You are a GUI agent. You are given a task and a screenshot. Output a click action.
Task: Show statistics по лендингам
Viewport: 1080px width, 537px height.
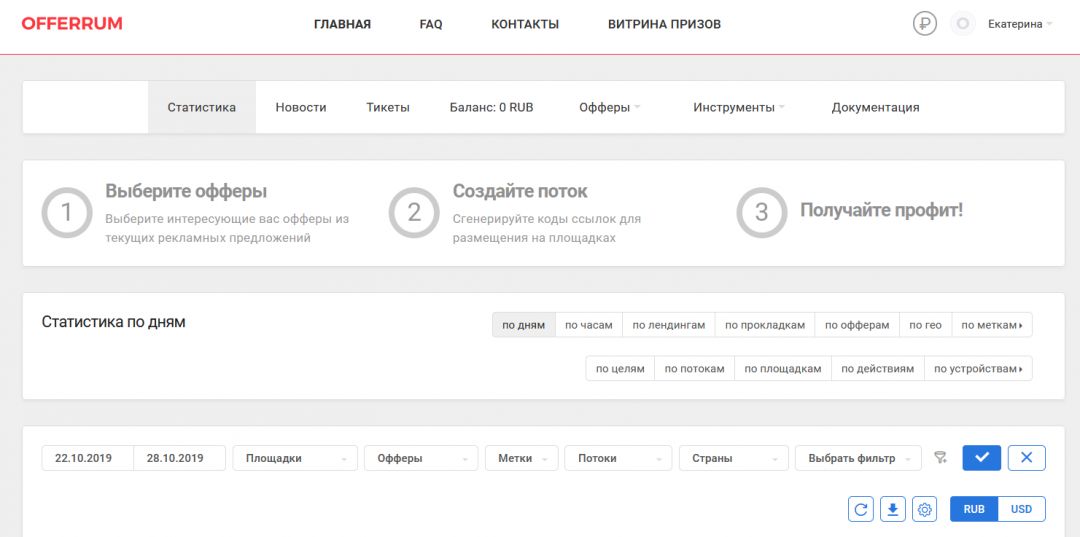669,325
